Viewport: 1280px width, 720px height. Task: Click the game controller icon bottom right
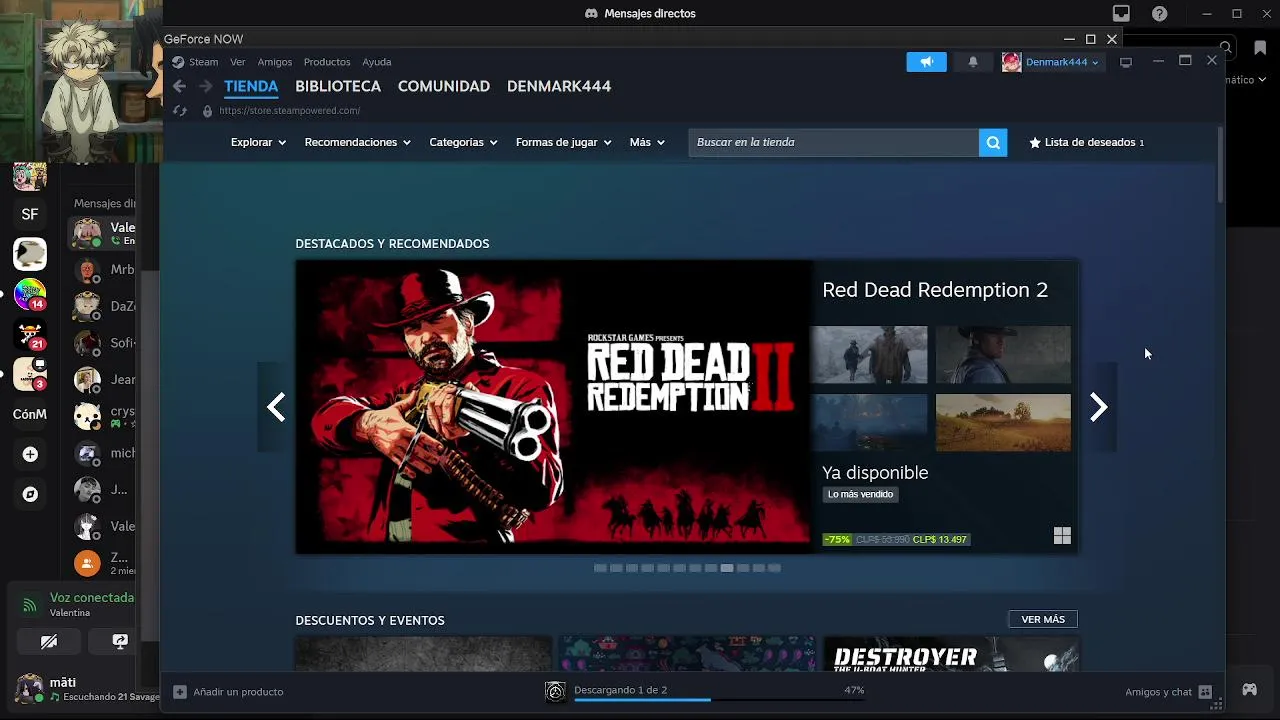[1250, 690]
